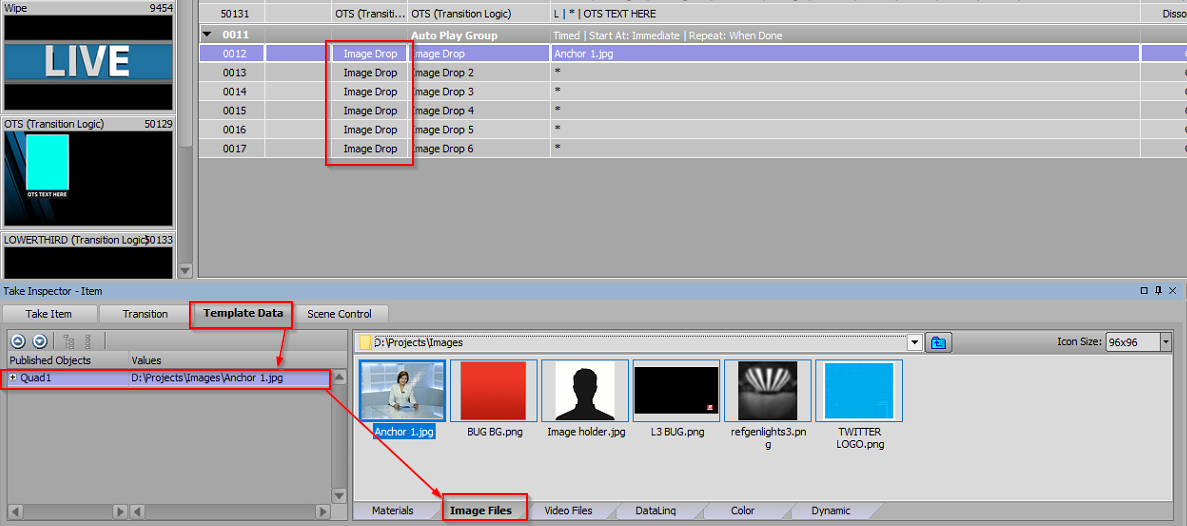
Task: Pin the Take Inspector panel
Action: [x=1157, y=291]
